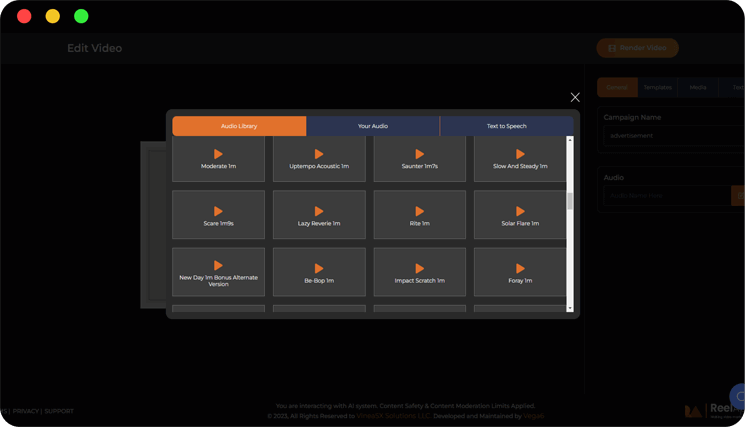Play the Solar Flare 1m track
Screen dimensions: 745x427
[x=520, y=212]
